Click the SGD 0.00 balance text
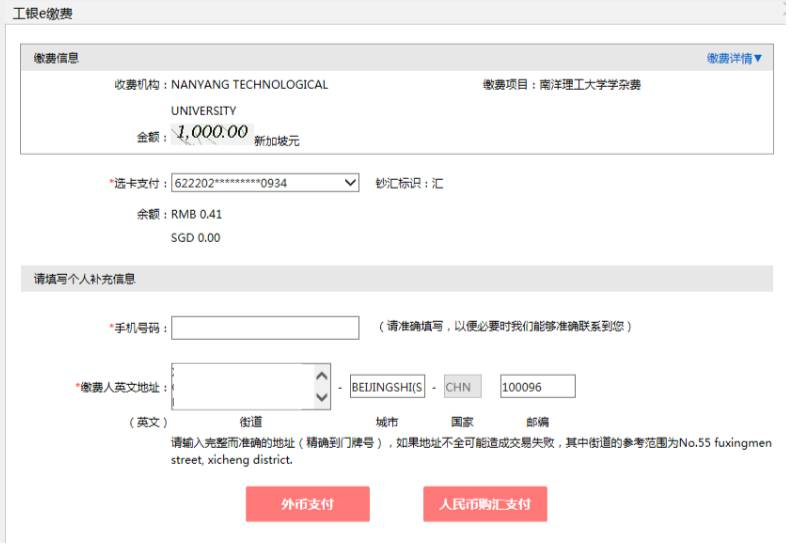 tap(196, 238)
